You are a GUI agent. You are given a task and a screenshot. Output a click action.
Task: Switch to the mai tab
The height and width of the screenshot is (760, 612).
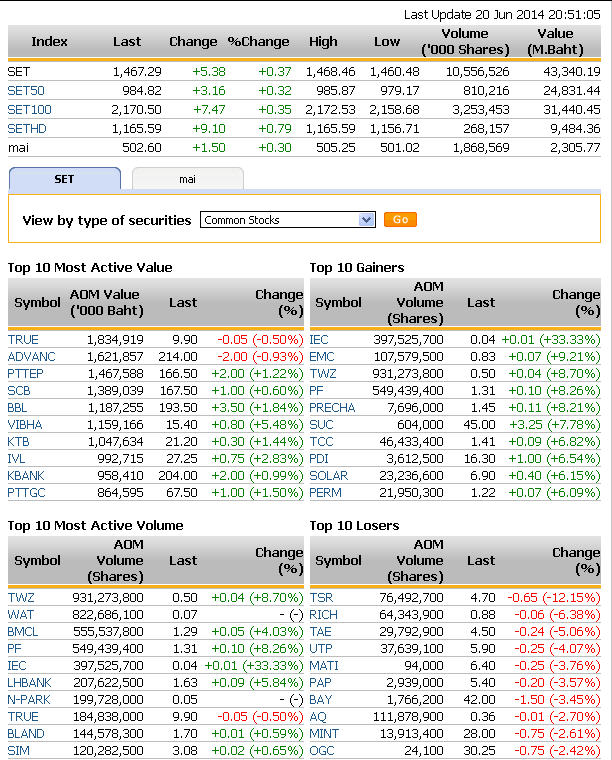point(187,179)
